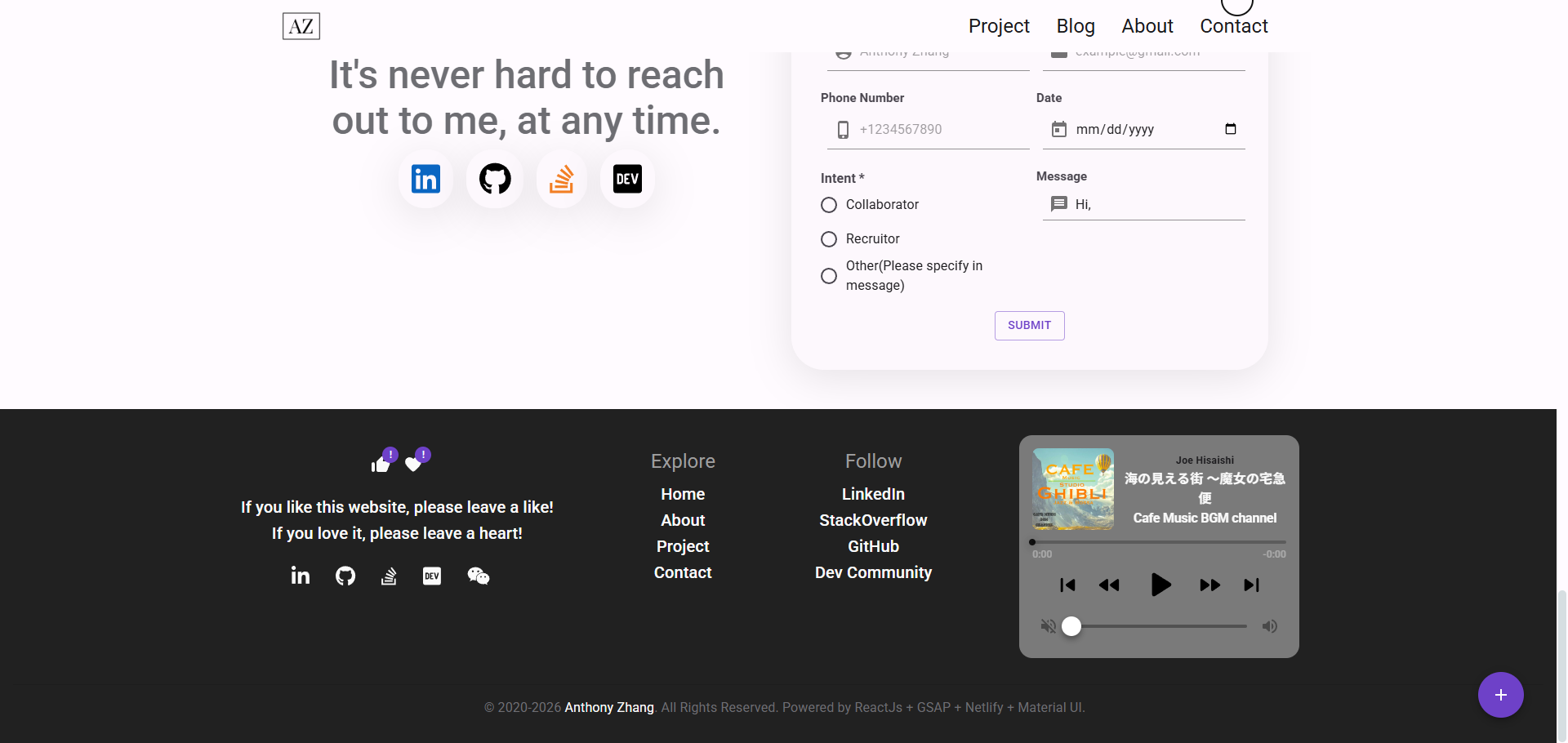Open the footer DEV icon
Image resolution: width=1568 pixels, height=743 pixels.
[432, 576]
